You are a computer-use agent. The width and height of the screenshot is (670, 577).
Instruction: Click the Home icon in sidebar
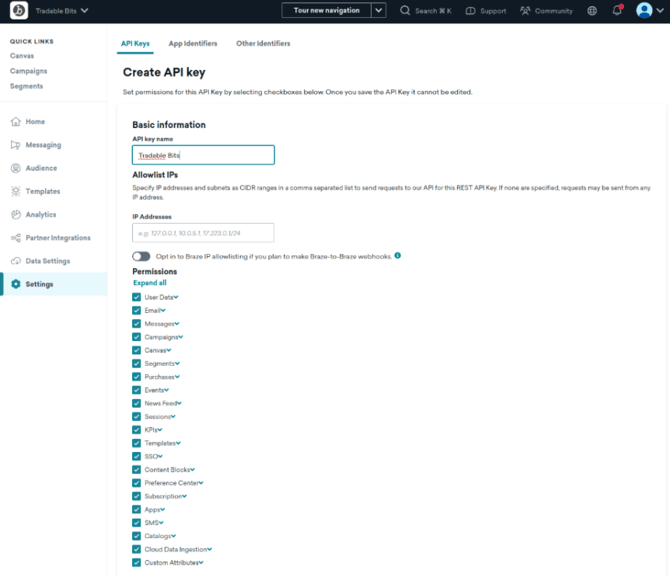[x=16, y=121]
